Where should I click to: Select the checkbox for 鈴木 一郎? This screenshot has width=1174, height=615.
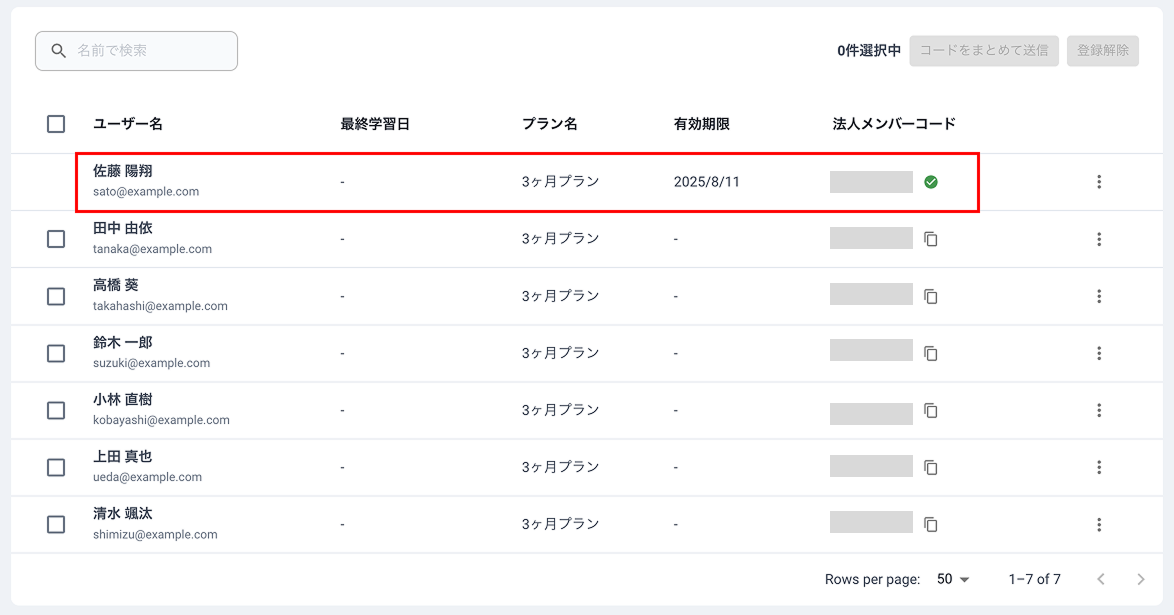(56, 353)
